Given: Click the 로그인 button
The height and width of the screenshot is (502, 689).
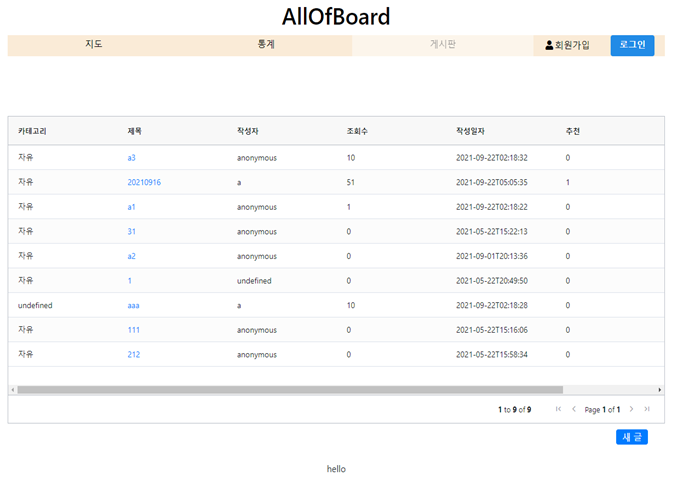Looking at the screenshot, I should 632,45.
